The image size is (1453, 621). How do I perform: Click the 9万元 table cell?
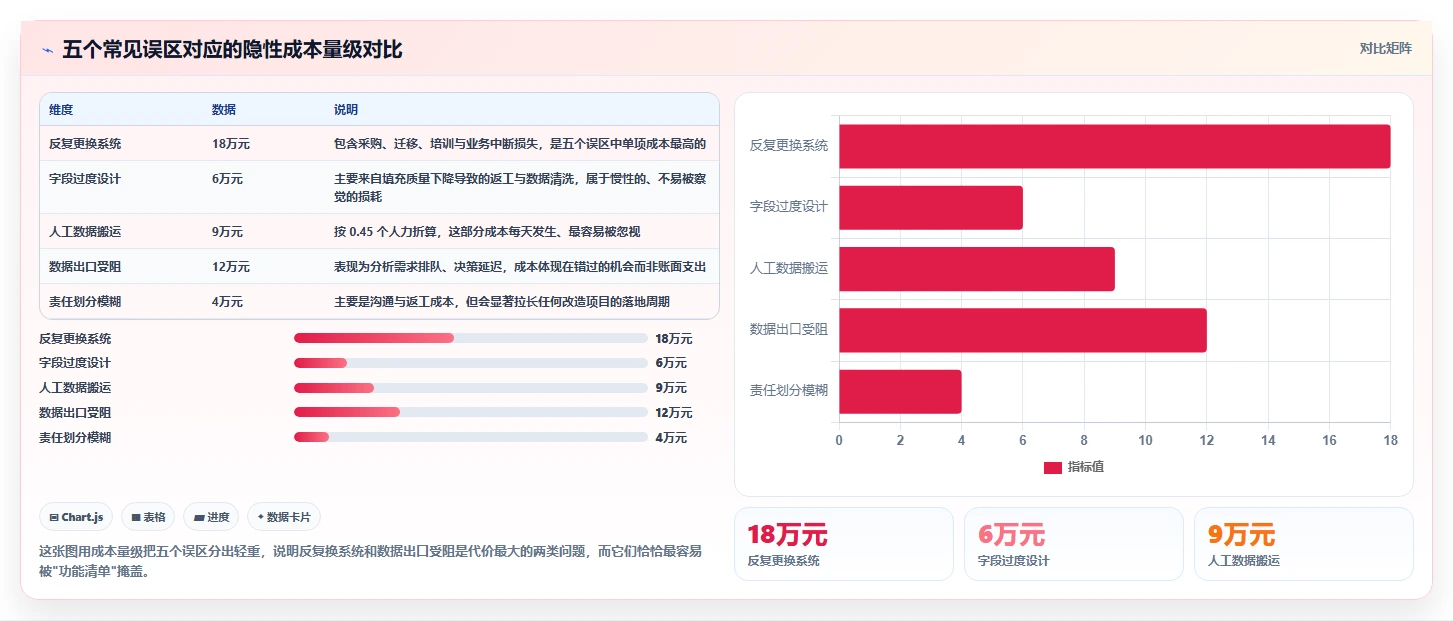coord(227,232)
